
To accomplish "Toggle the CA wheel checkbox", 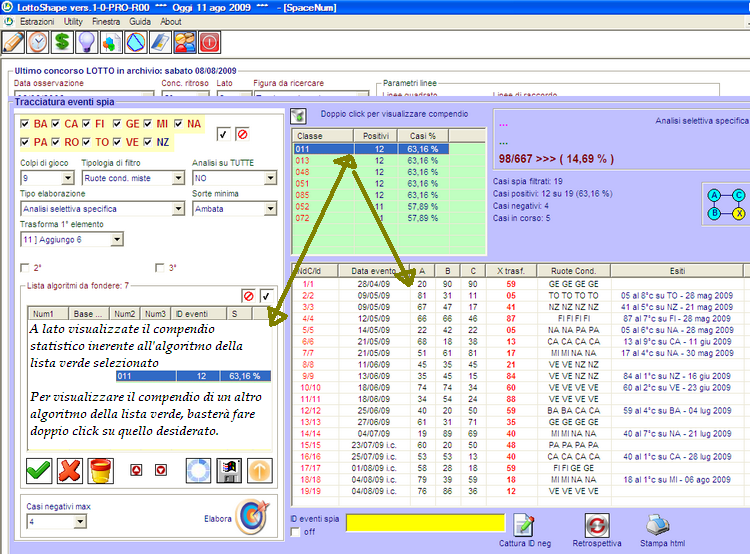I will pyautogui.click(x=55, y=124).
